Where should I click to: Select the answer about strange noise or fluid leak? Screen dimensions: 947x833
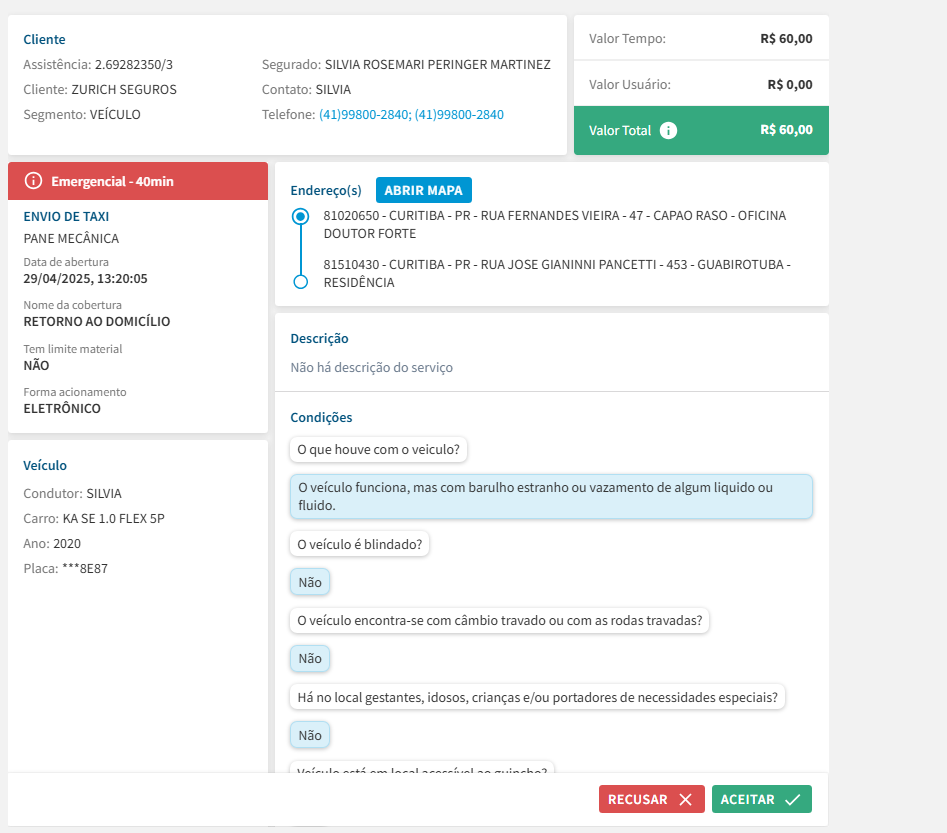[551, 496]
